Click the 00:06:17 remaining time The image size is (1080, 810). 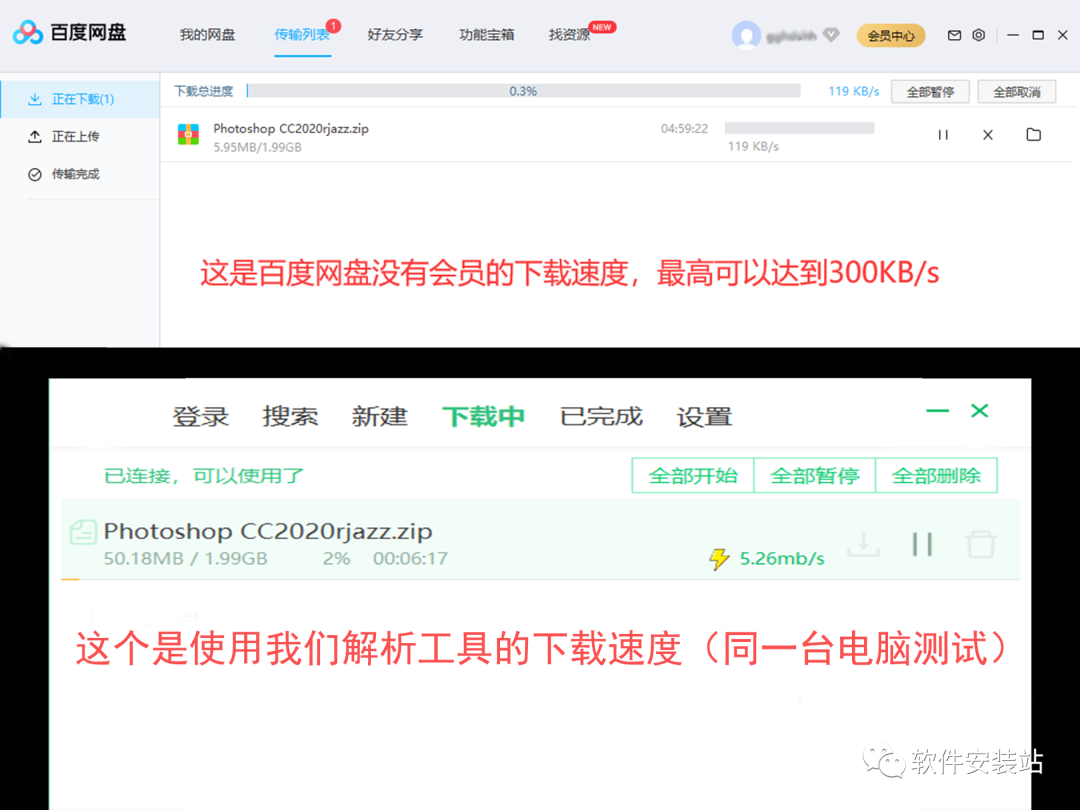tap(411, 559)
